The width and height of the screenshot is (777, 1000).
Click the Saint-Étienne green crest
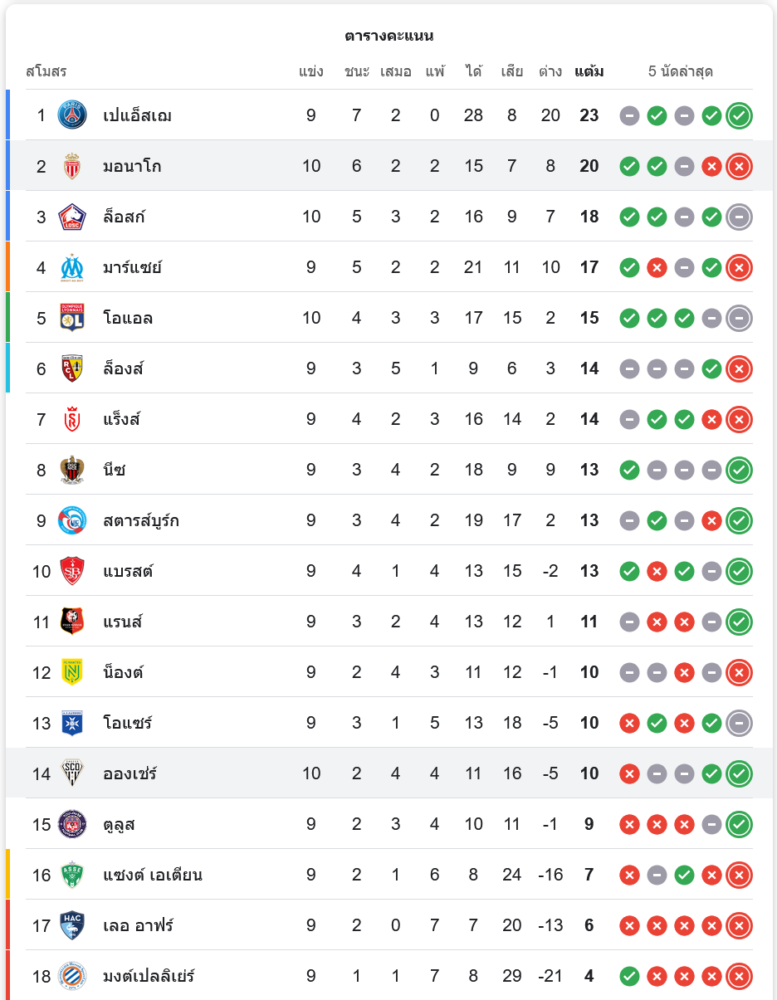72,875
